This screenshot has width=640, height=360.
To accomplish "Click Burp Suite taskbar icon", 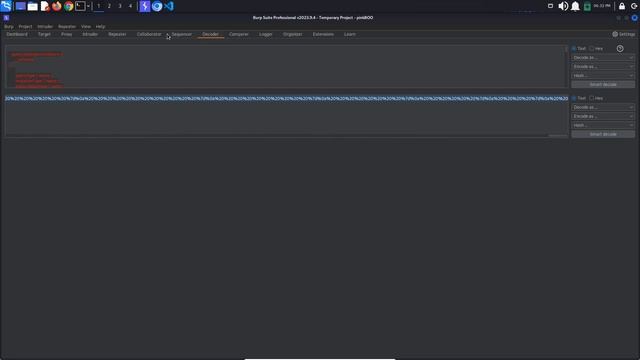I will pyautogui.click(x=145, y=6).
